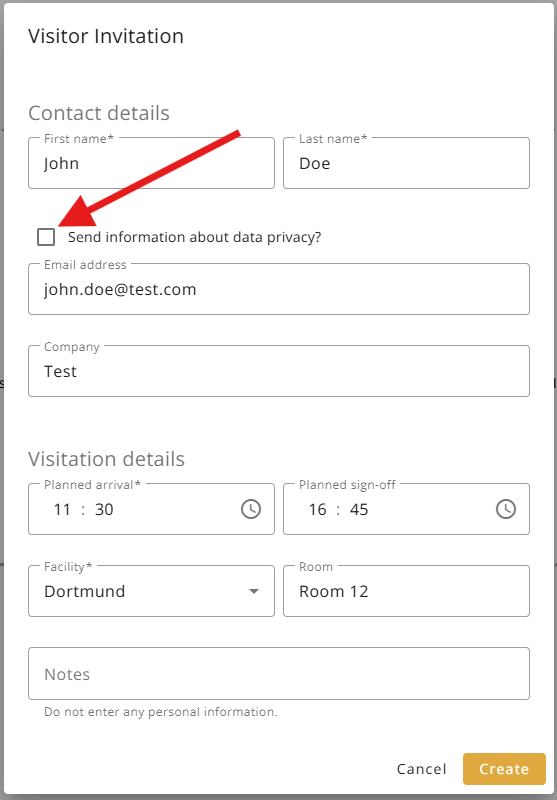Click the 'Visitor Invitation' dialog title

click(106, 37)
